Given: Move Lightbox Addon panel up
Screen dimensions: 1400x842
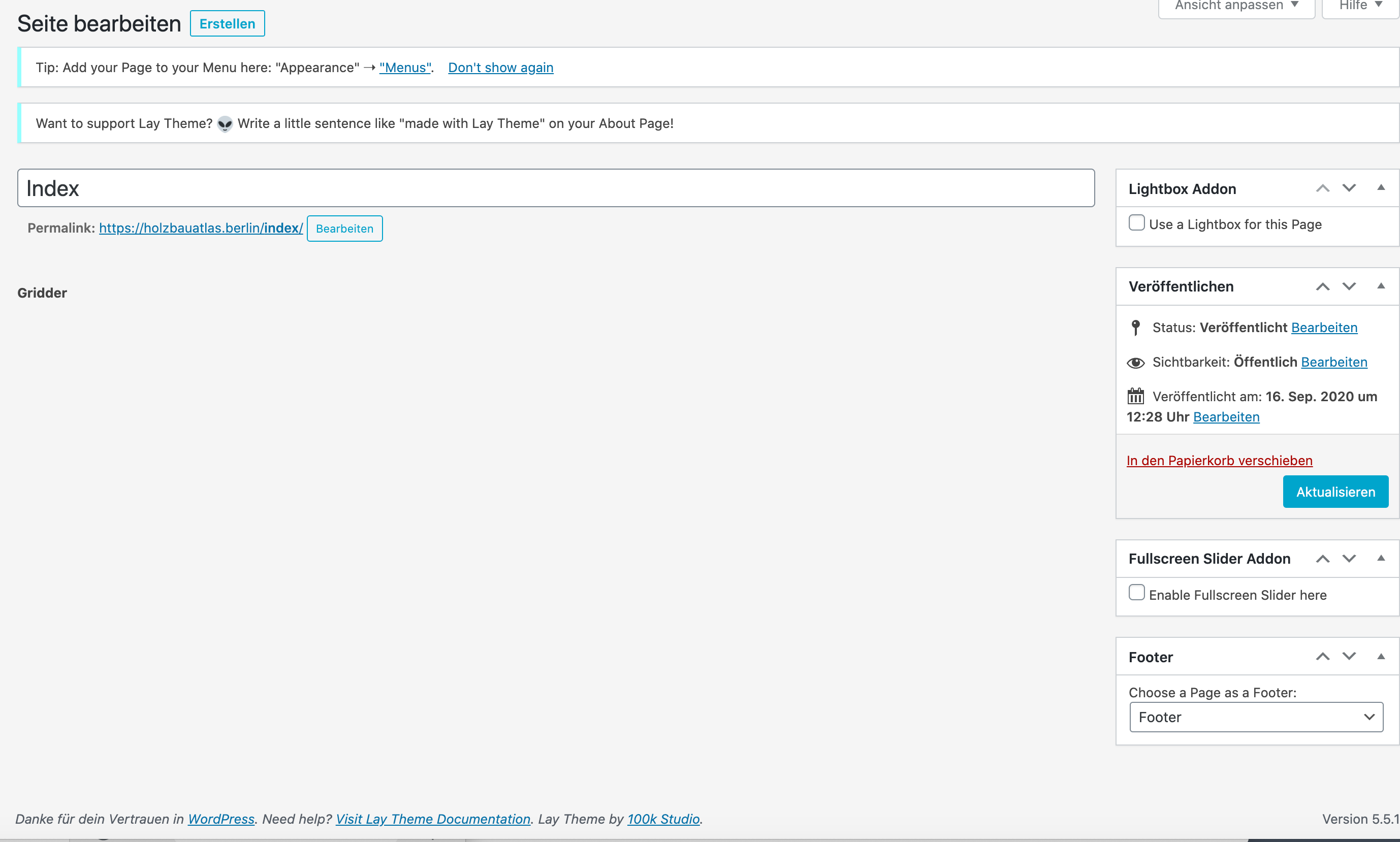Looking at the screenshot, I should tap(1323, 188).
